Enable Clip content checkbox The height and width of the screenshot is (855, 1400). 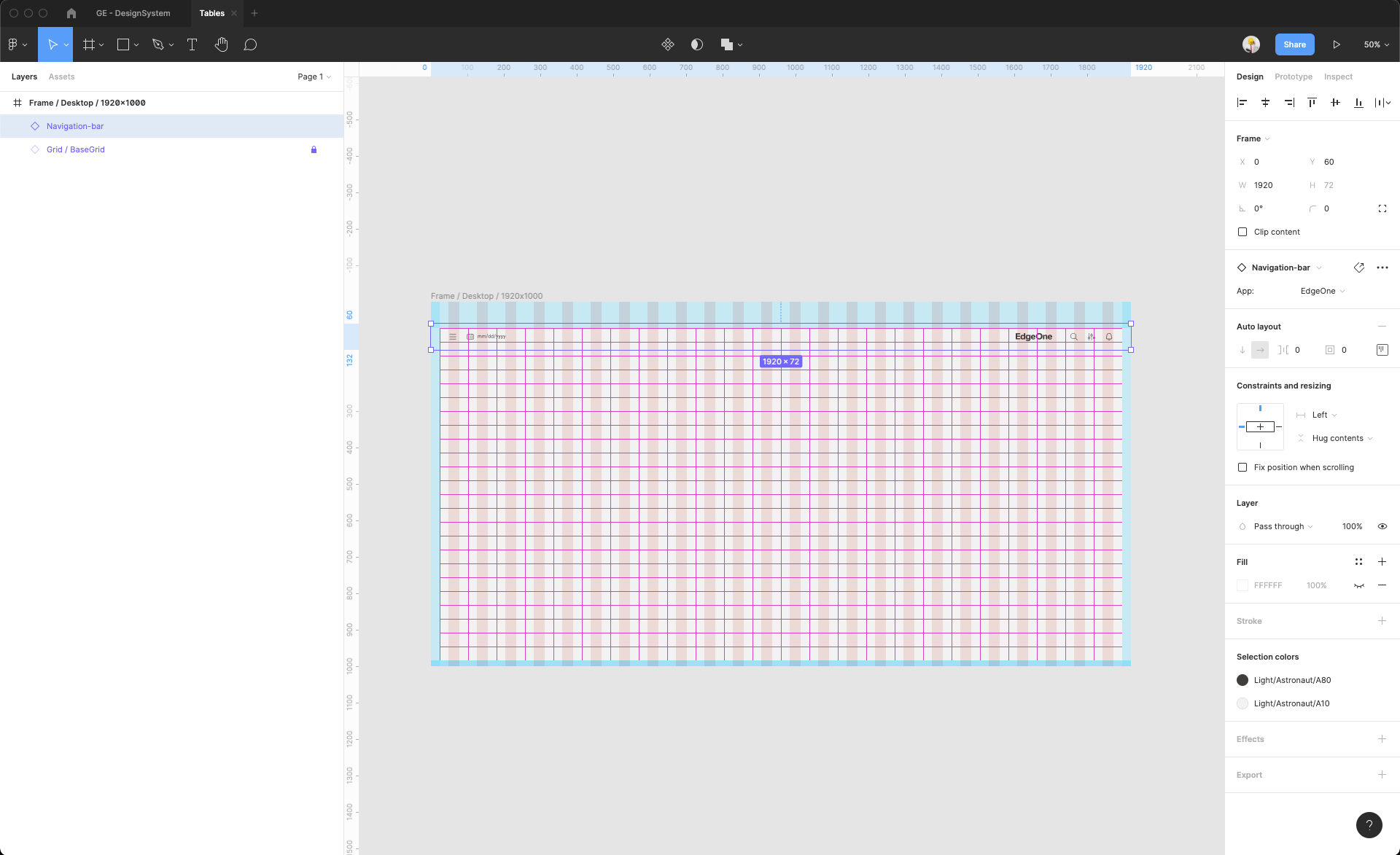pos(1242,232)
